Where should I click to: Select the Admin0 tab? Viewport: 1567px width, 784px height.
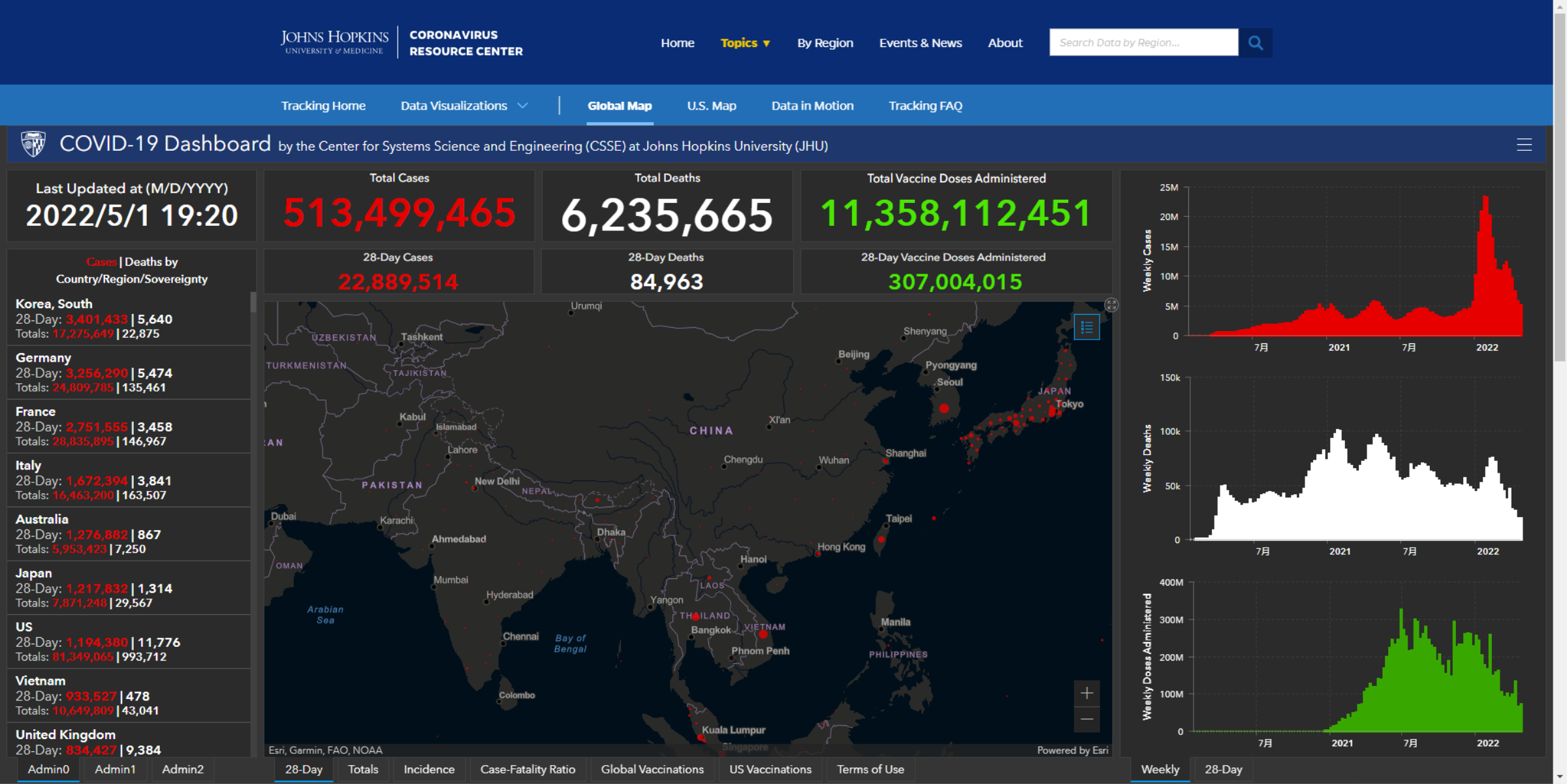pos(48,770)
